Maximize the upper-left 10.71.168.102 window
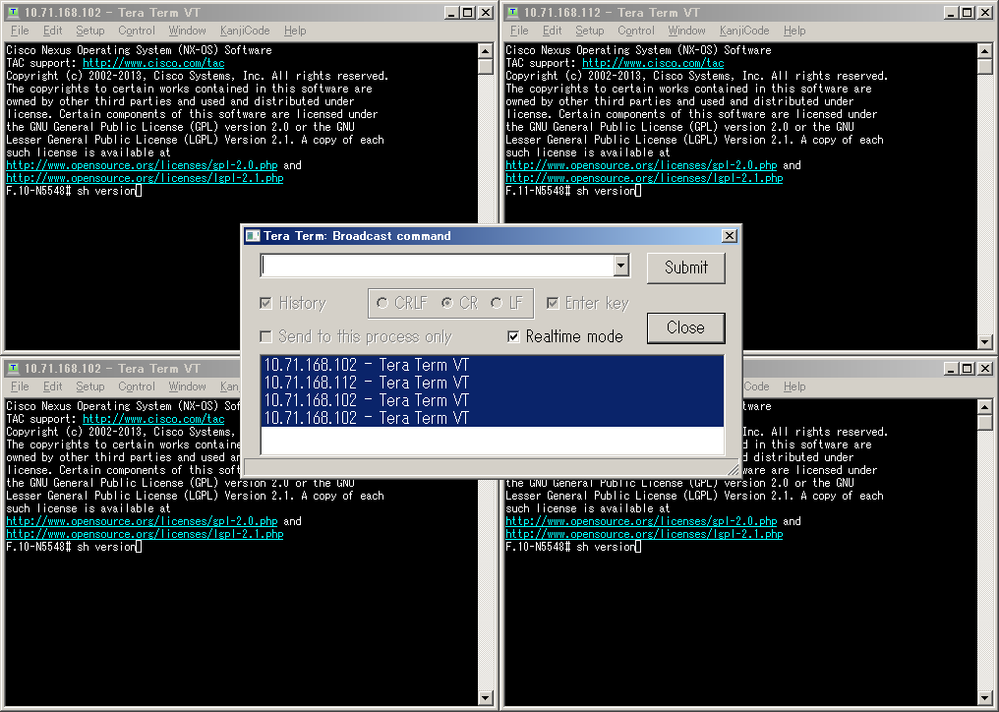Viewport: 999px width, 712px height. pyautogui.click(x=468, y=13)
